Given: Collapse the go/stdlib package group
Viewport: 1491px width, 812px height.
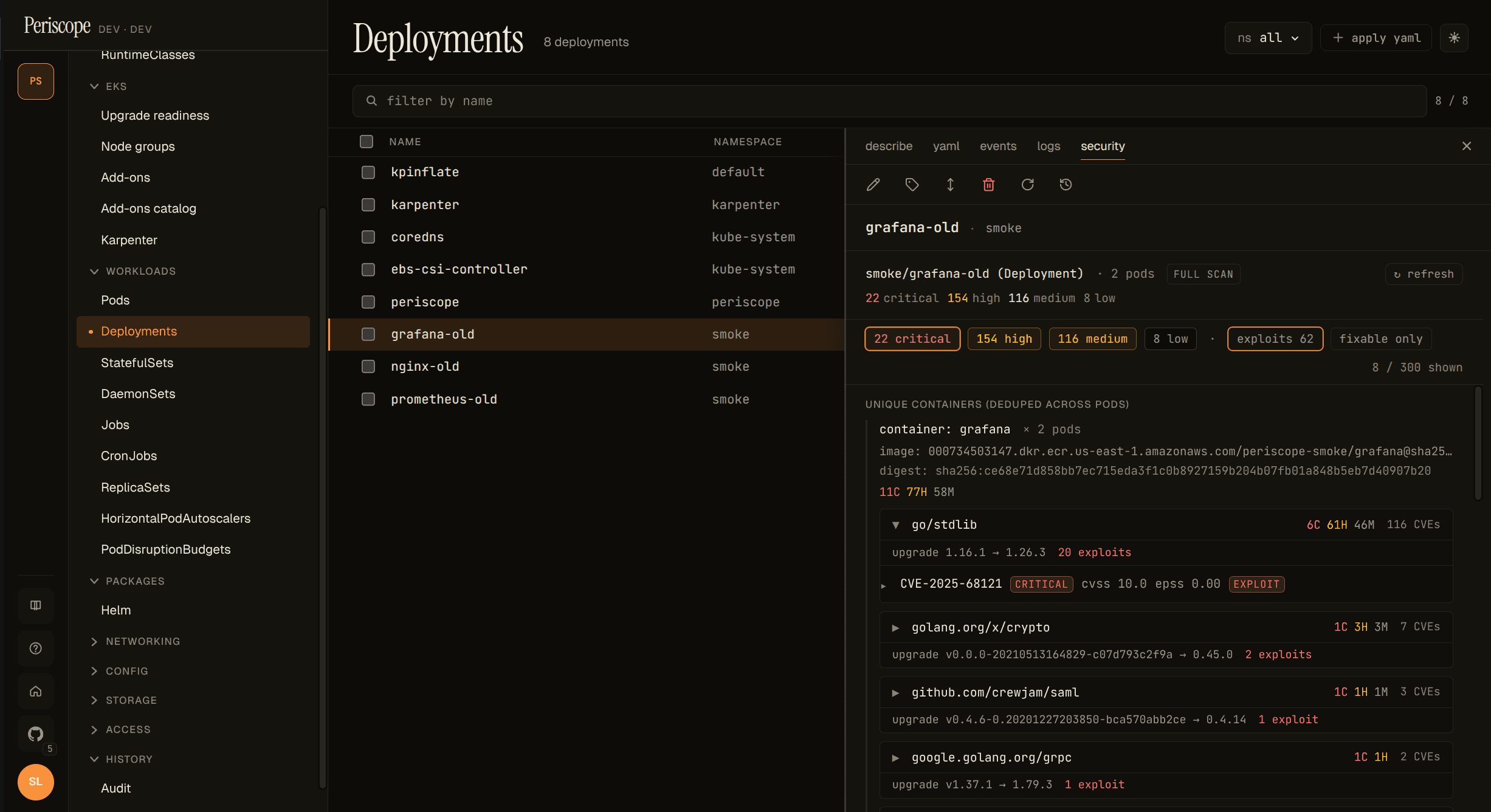Looking at the screenshot, I should point(895,525).
